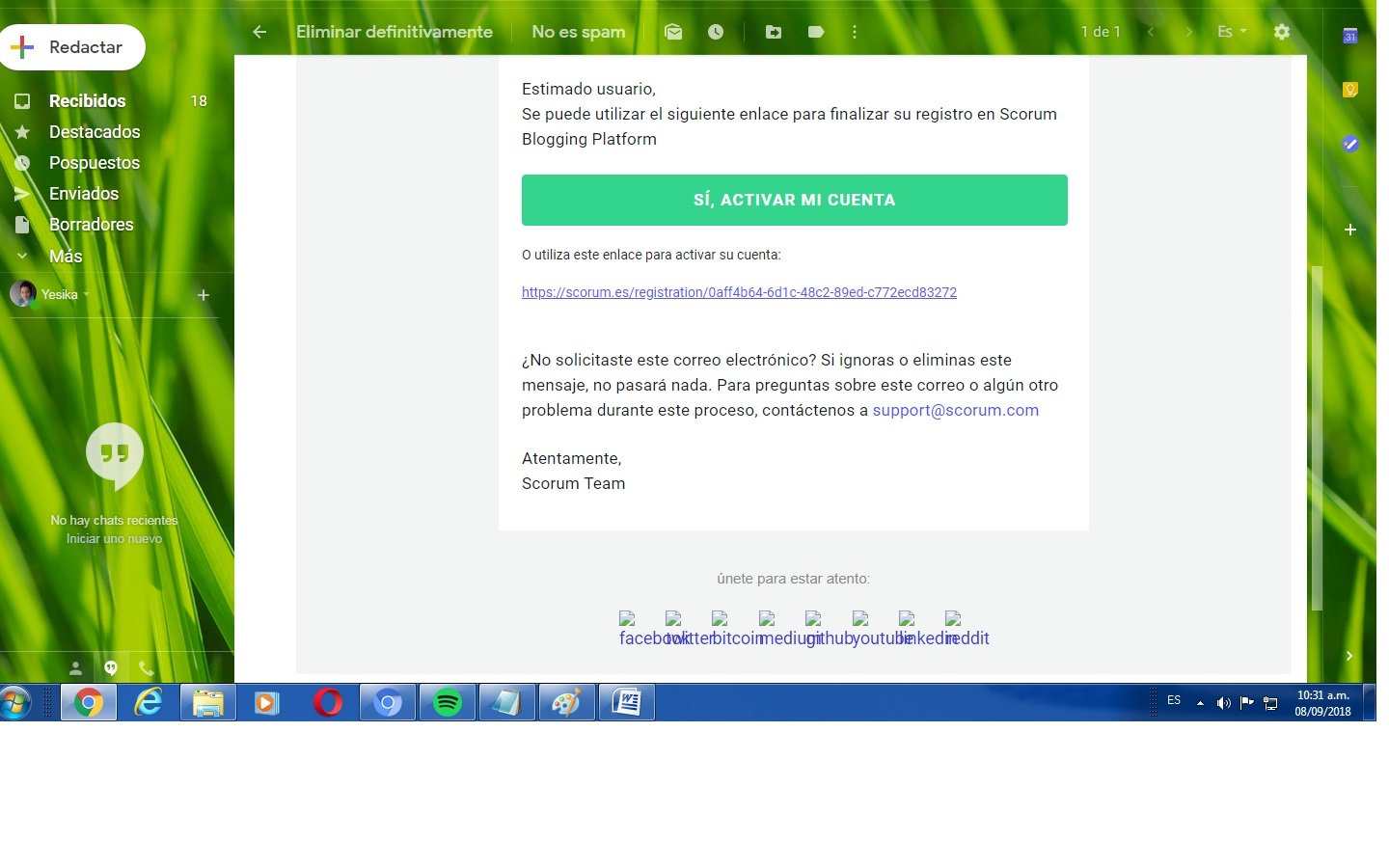Click the Hangouts phone calls icon
Screen dimensions: 1389x868
147,667
